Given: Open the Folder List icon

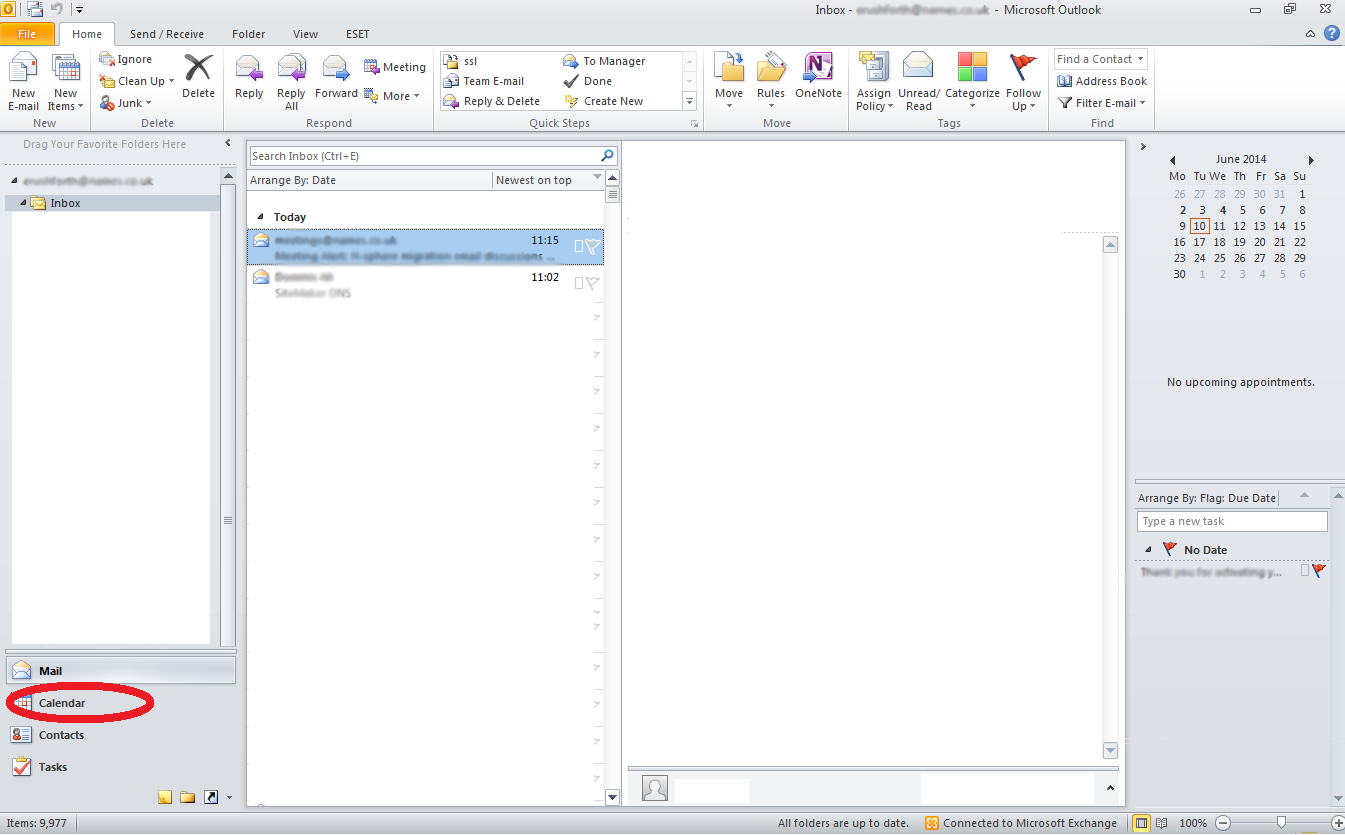Looking at the screenshot, I should [x=187, y=797].
